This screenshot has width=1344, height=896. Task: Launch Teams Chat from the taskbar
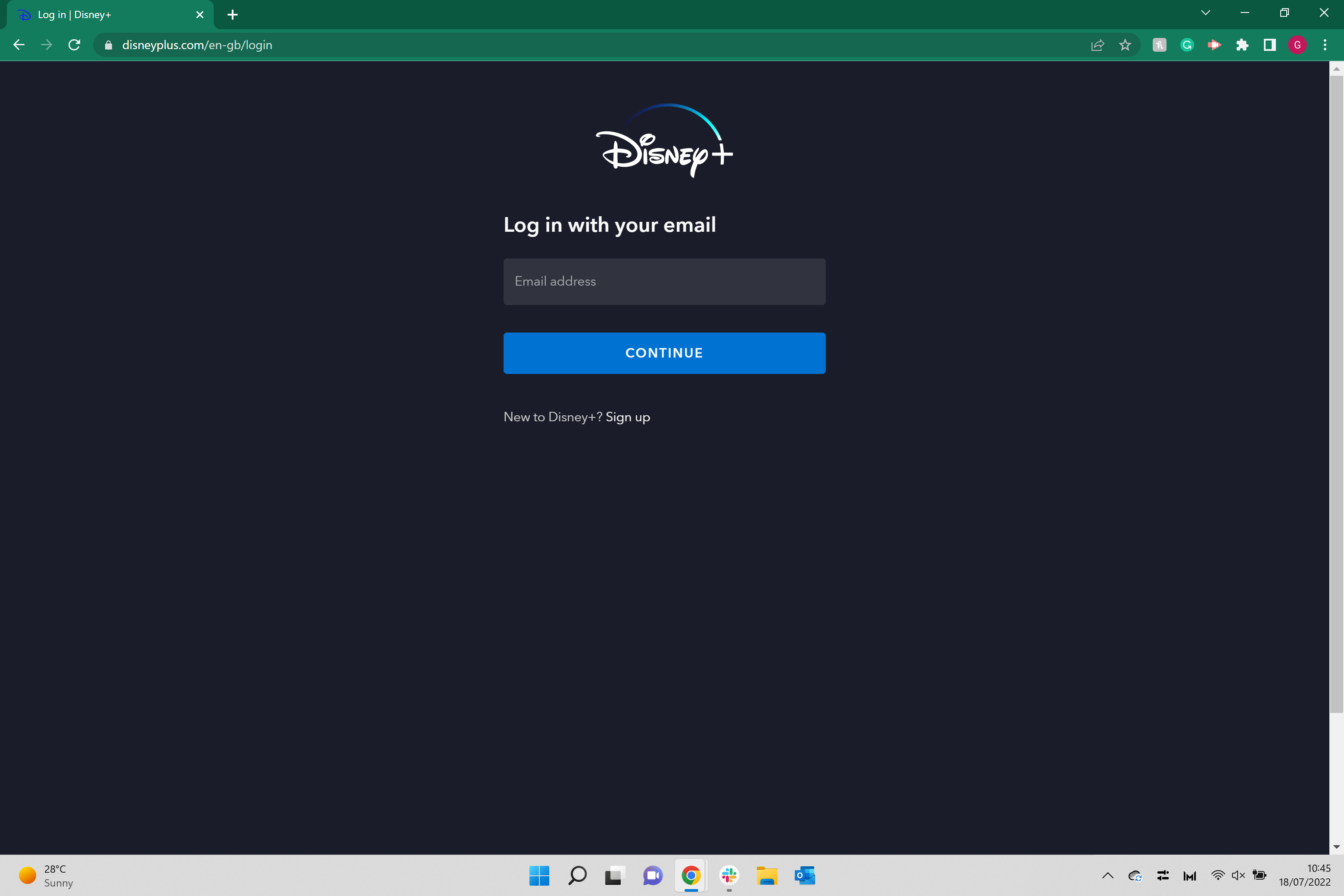click(653, 875)
